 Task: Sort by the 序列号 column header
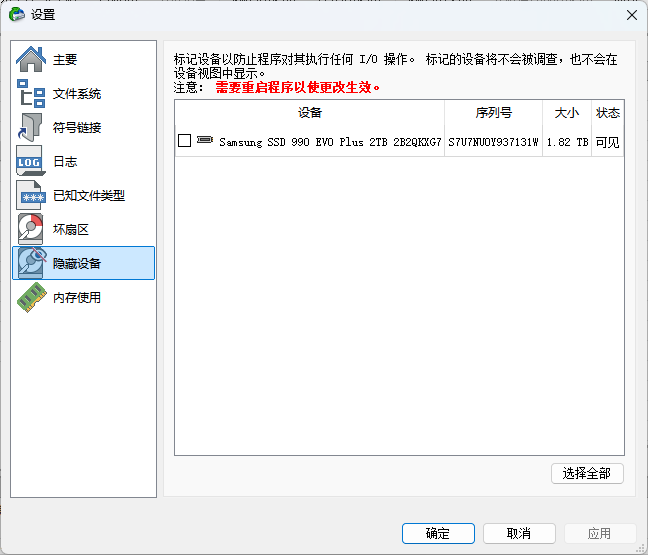pos(493,113)
